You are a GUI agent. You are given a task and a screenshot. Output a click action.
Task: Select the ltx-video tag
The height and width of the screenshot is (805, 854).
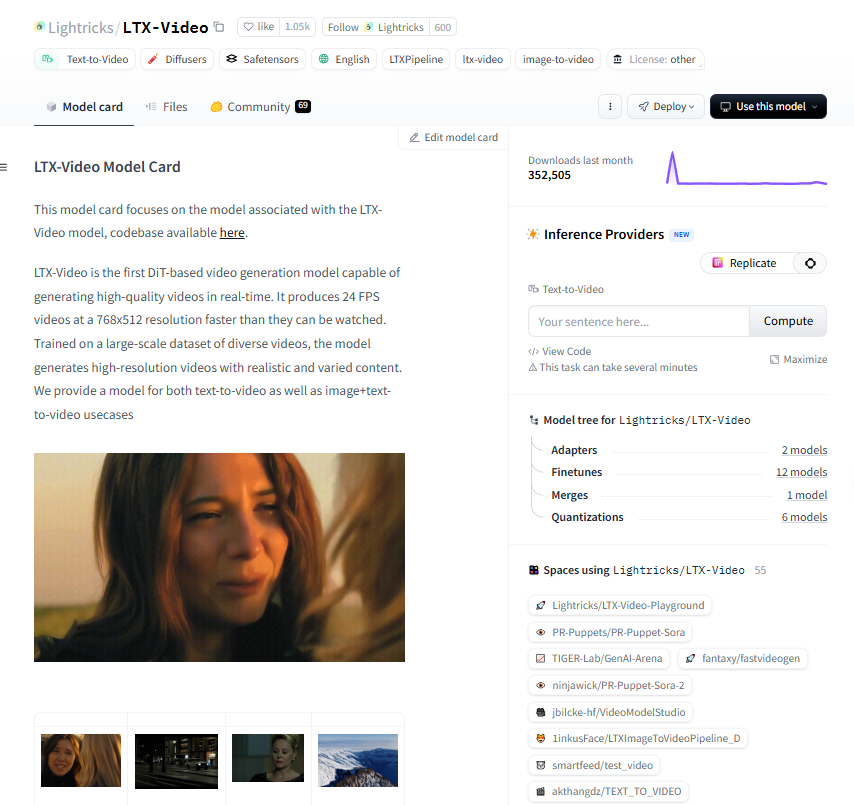pos(483,59)
